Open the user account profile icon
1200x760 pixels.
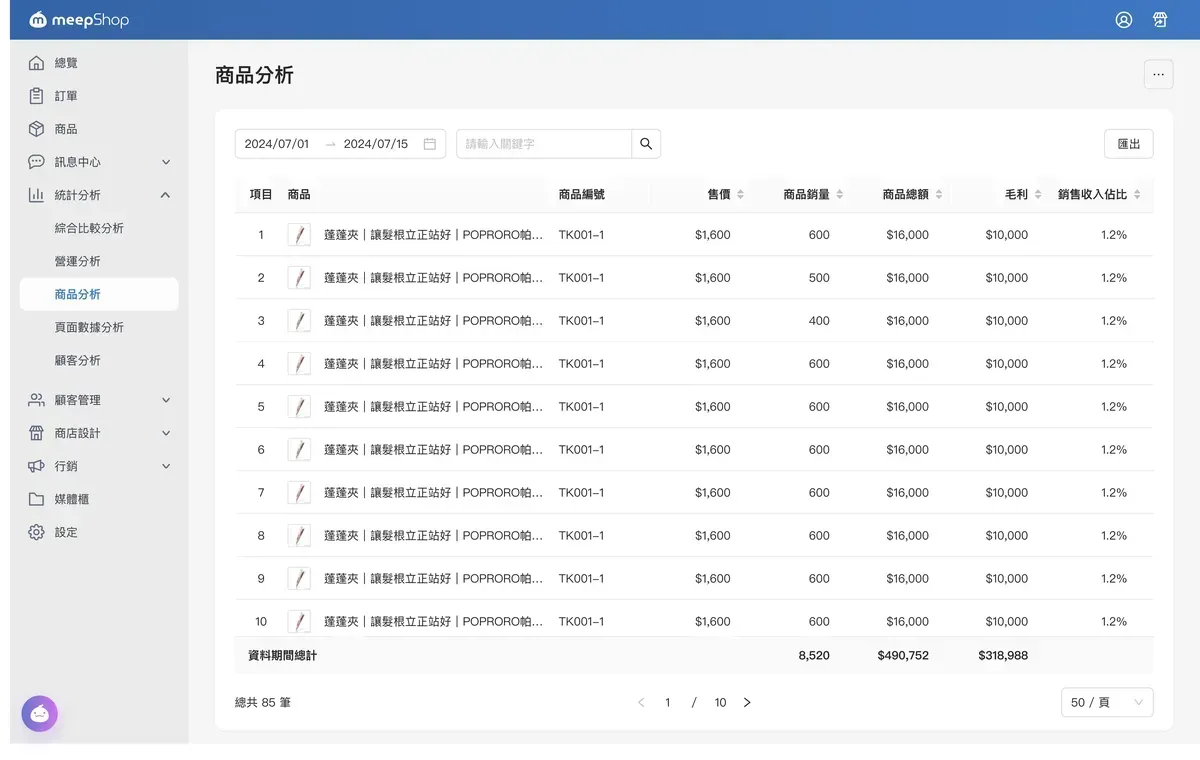pos(1124,20)
